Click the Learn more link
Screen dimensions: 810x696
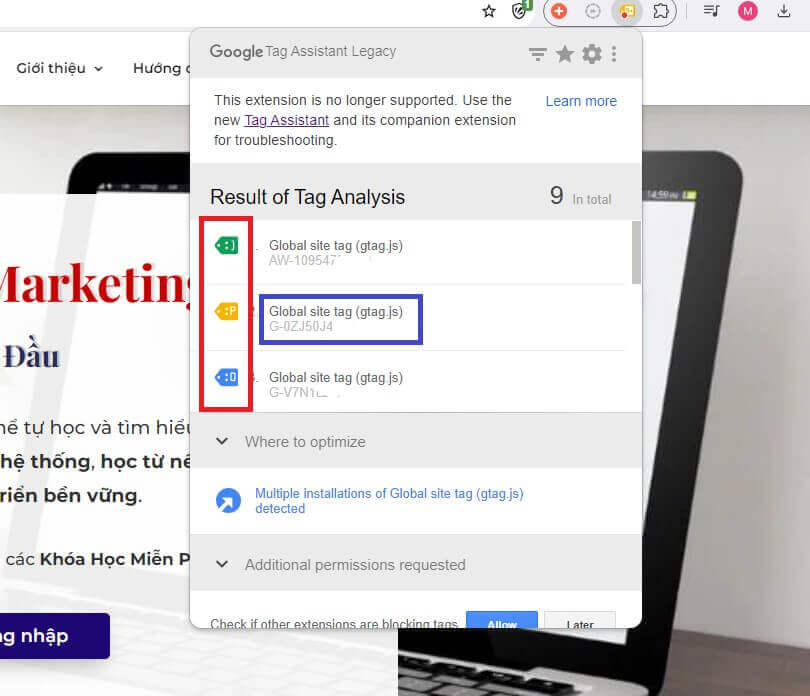581,101
